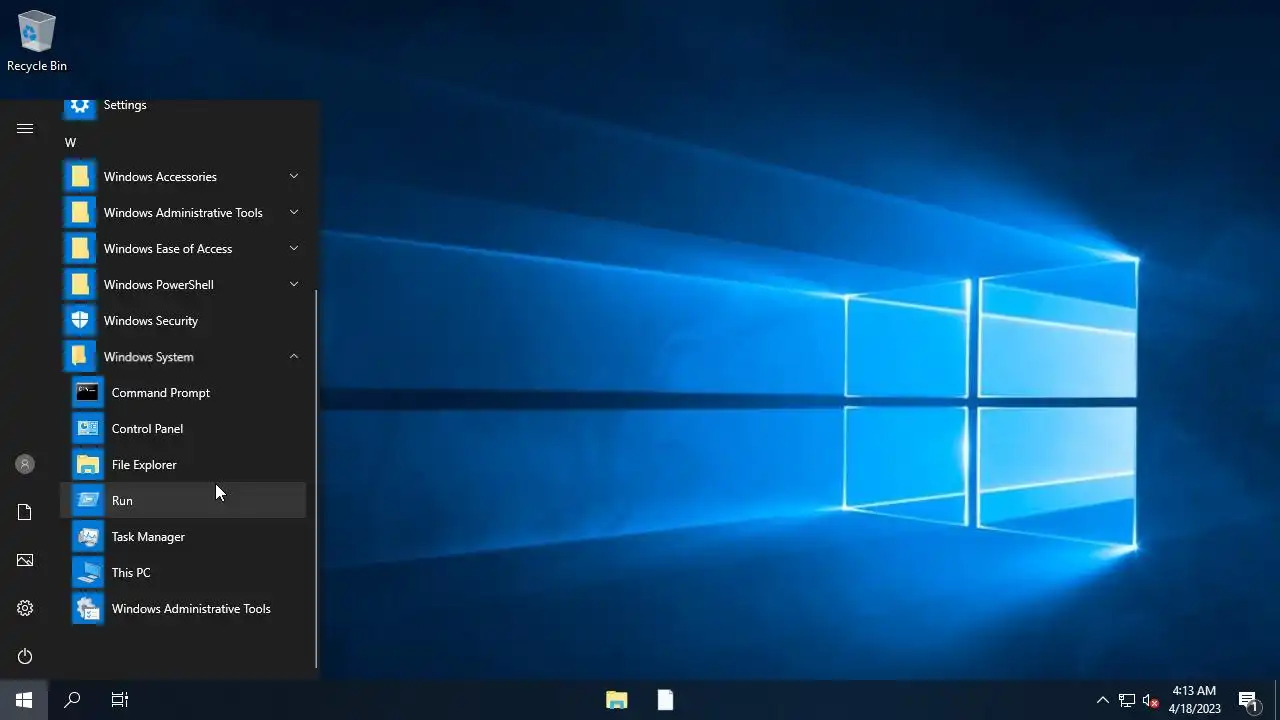The image size is (1280, 720).
Task: Click the Settings app icon in list
Action: point(80,106)
